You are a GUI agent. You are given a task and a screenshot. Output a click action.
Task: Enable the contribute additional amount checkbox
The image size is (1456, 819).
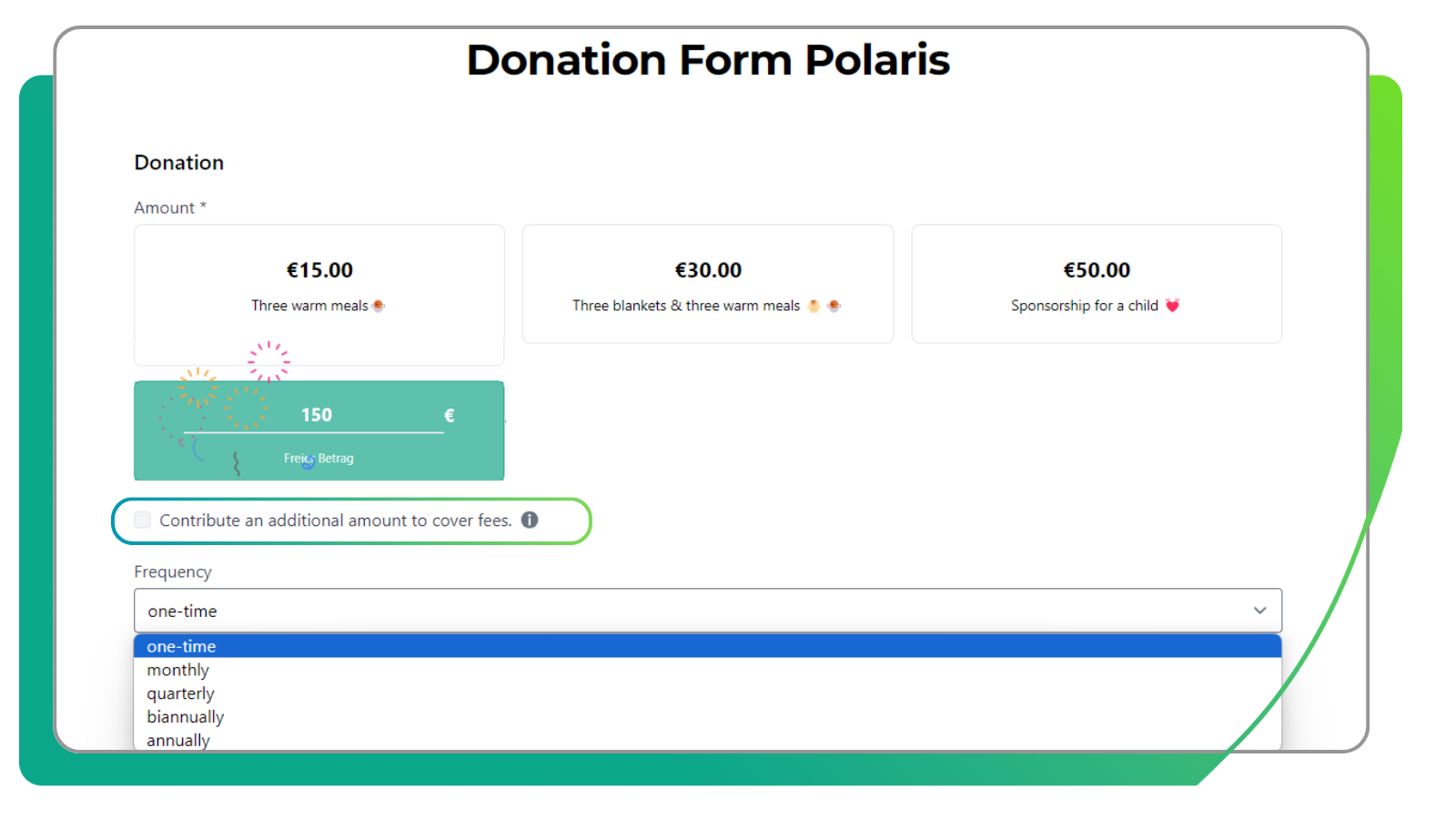point(142,520)
